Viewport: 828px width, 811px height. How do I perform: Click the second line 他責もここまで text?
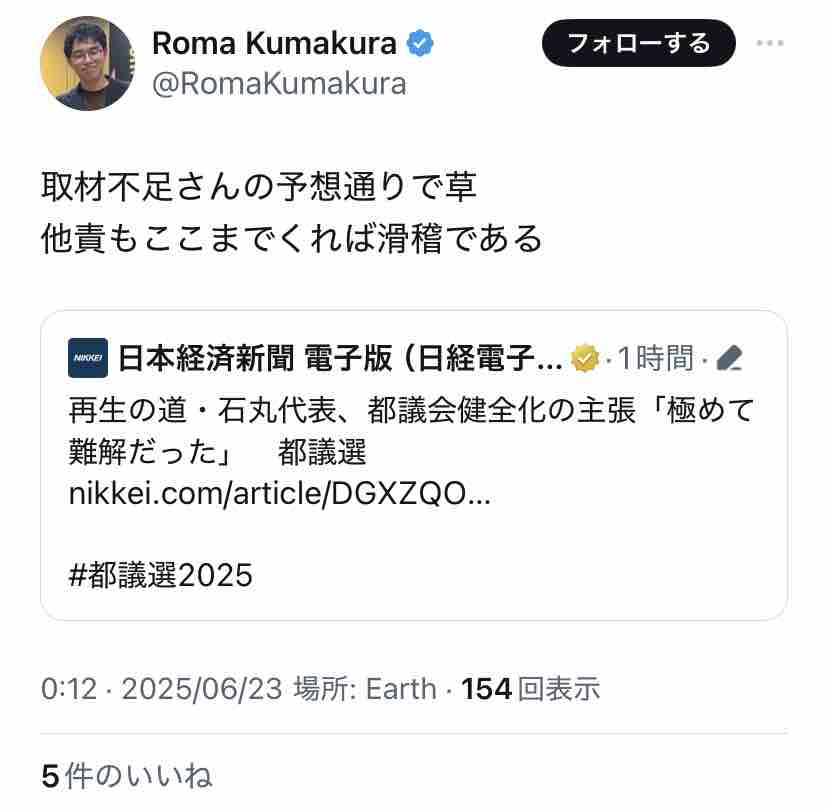coord(290,238)
